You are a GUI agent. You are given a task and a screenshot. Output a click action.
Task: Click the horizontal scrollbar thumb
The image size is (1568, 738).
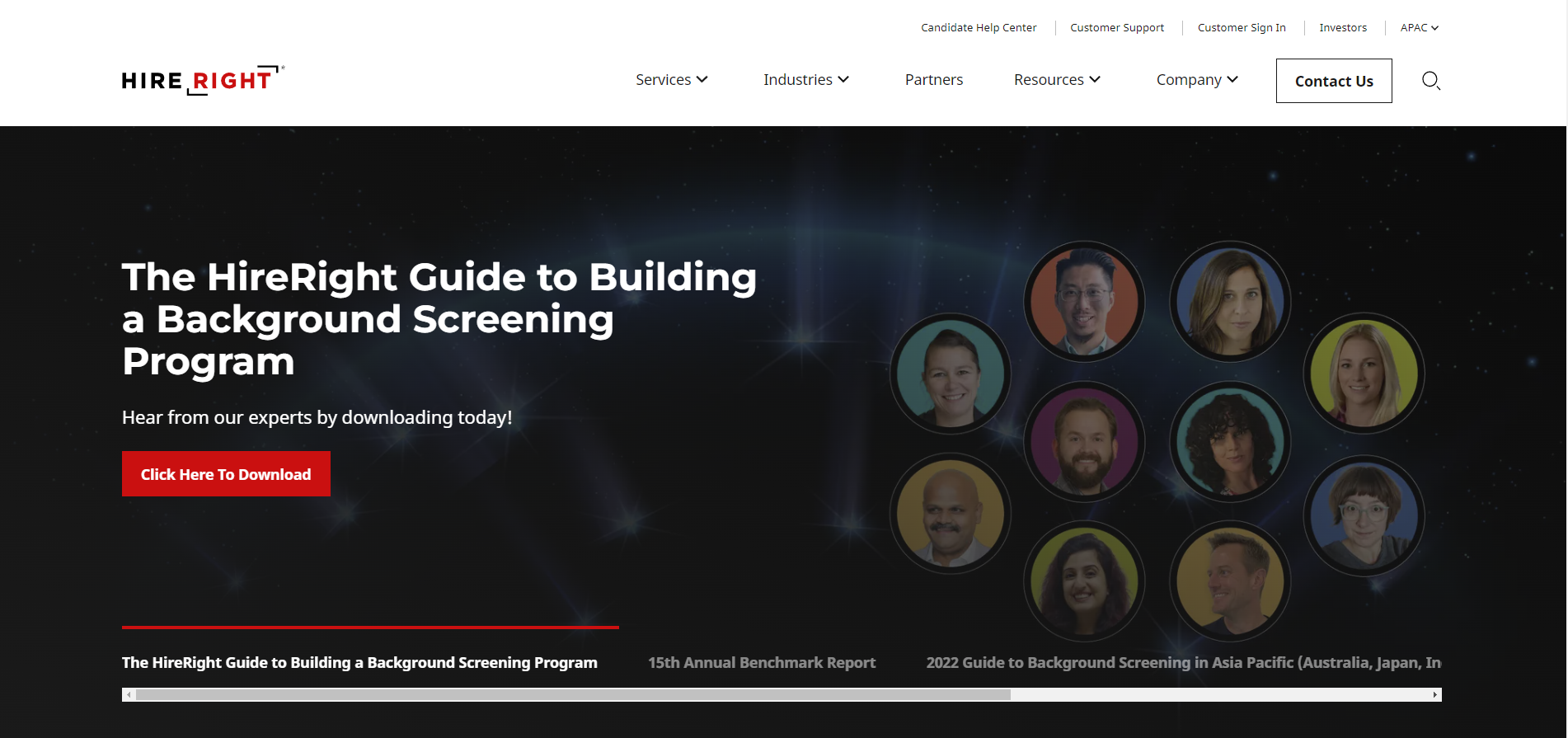(x=573, y=695)
